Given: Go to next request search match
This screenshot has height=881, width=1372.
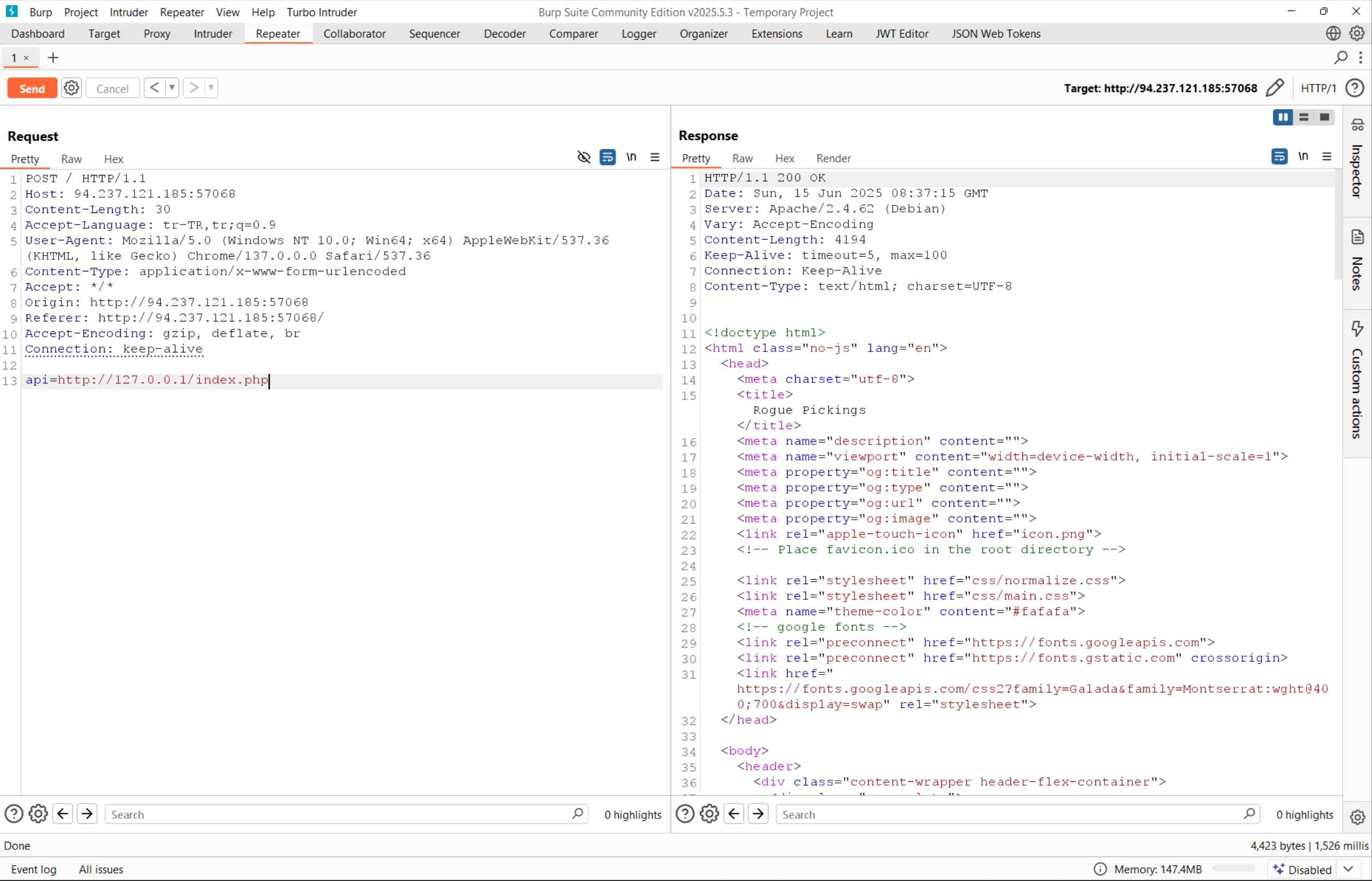Looking at the screenshot, I should [87, 813].
